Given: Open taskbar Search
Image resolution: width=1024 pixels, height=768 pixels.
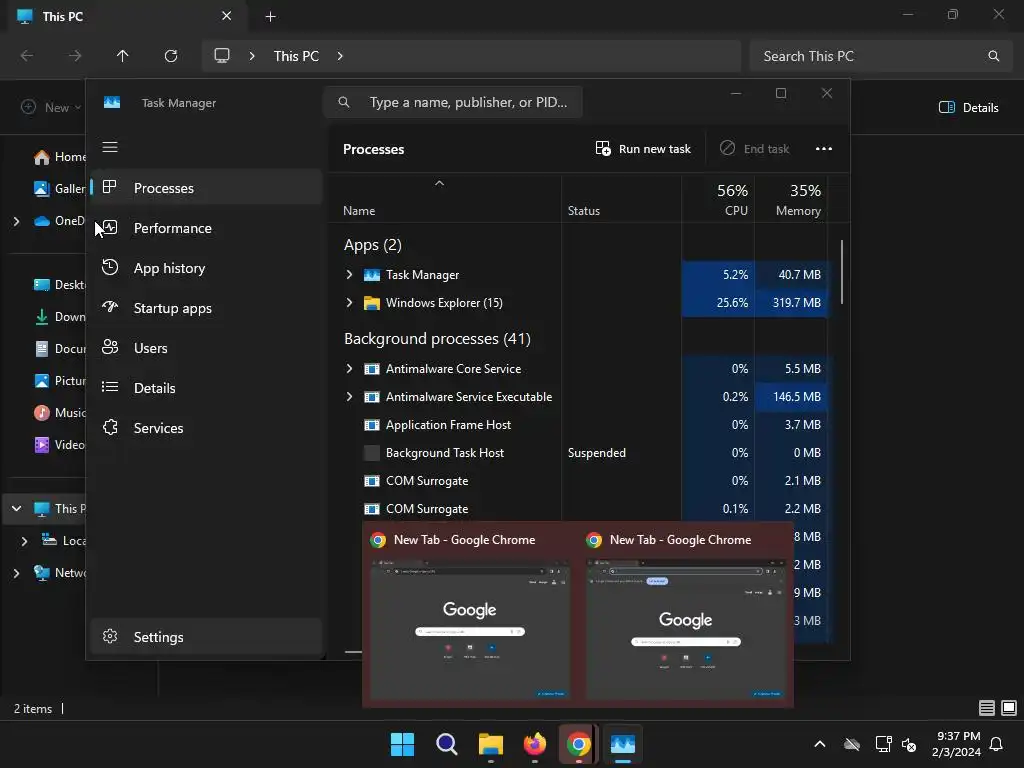Looking at the screenshot, I should pyautogui.click(x=447, y=744).
